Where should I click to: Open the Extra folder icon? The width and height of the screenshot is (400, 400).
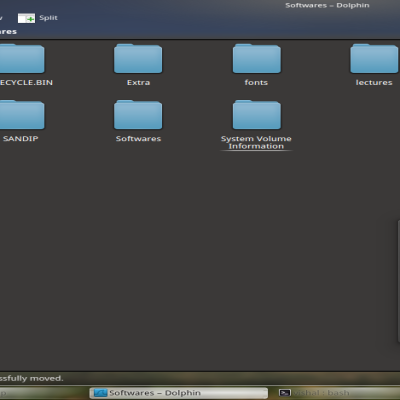138,59
